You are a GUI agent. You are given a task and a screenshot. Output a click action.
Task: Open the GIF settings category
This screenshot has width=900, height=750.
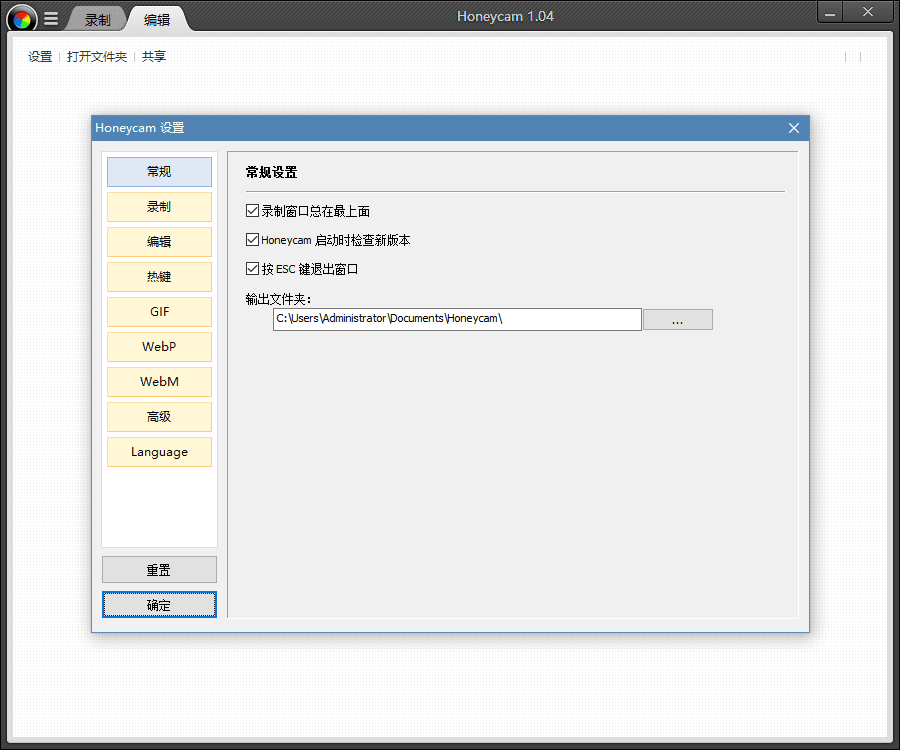(160, 312)
